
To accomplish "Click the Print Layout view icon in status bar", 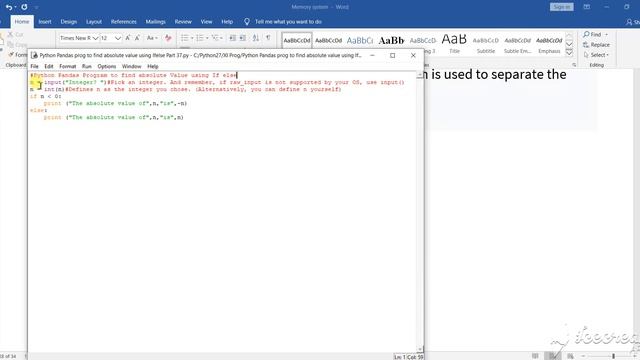I will click(x=553, y=356).
